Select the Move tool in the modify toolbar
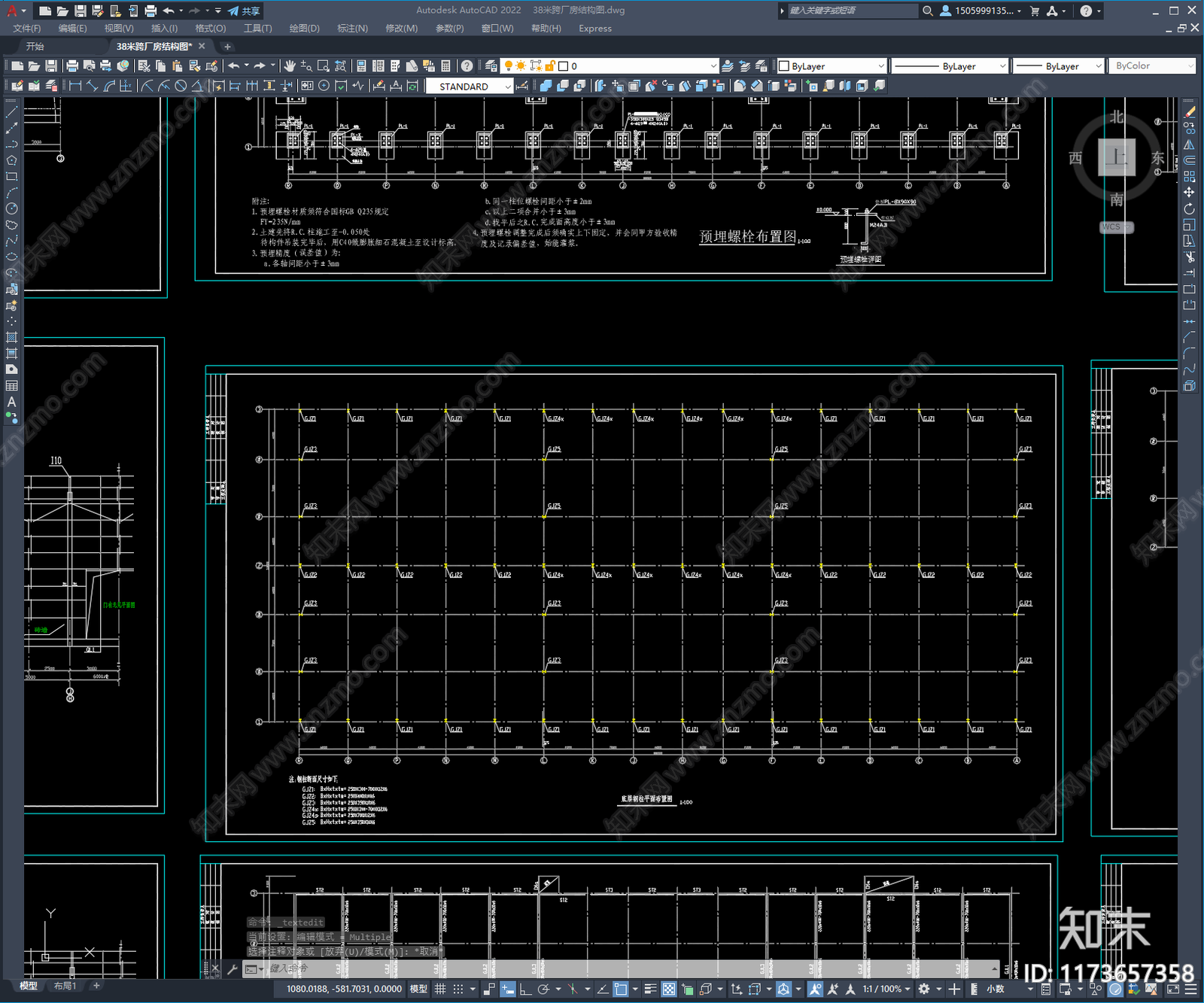Image resolution: width=1204 pixels, height=1003 pixels. [x=1189, y=193]
